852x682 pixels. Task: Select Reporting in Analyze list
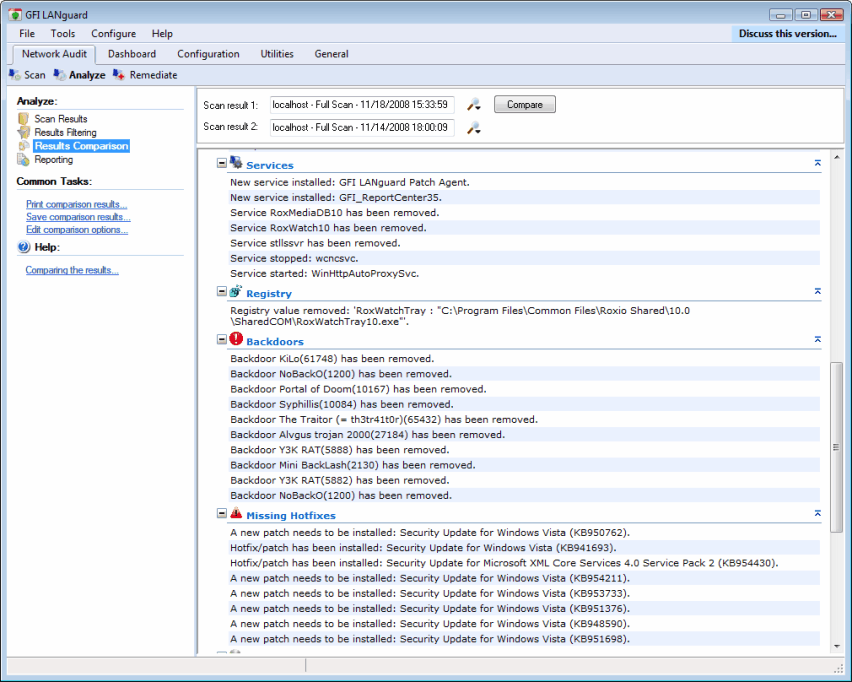coord(54,159)
